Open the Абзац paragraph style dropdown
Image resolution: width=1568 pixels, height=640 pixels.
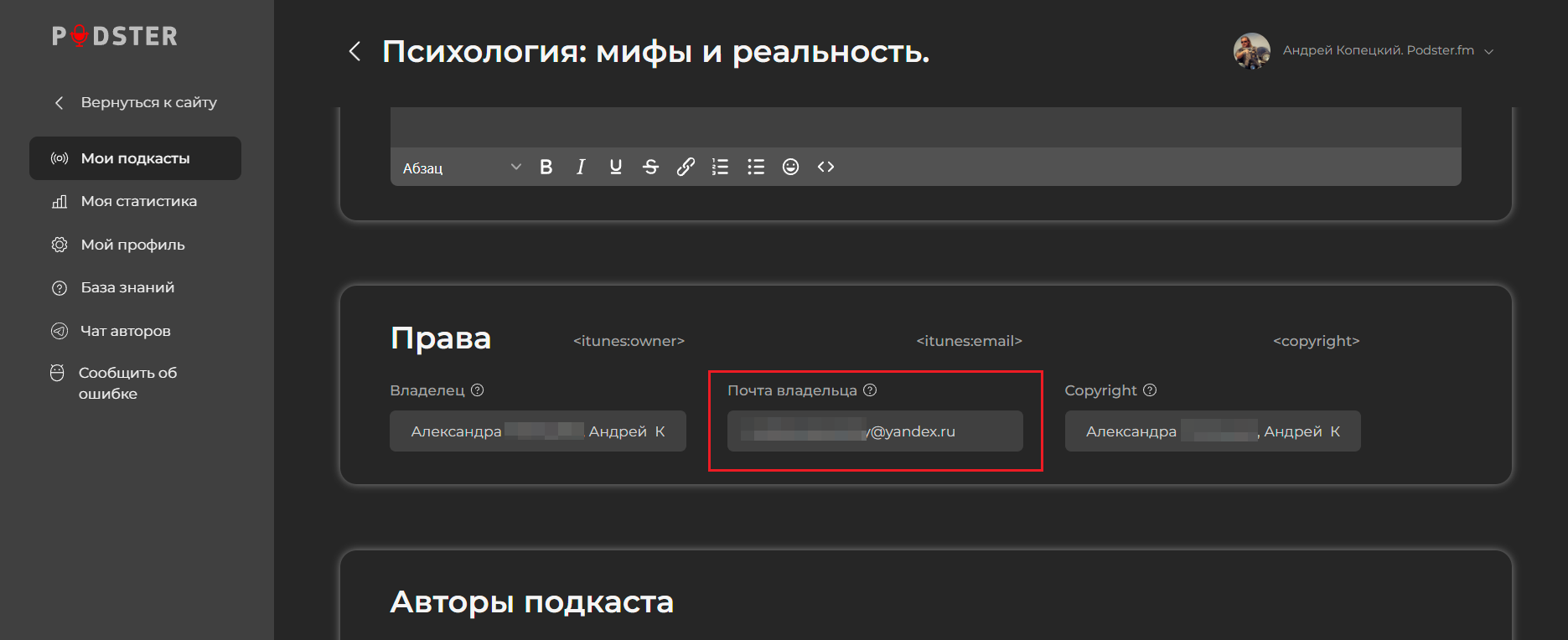tap(463, 168)
